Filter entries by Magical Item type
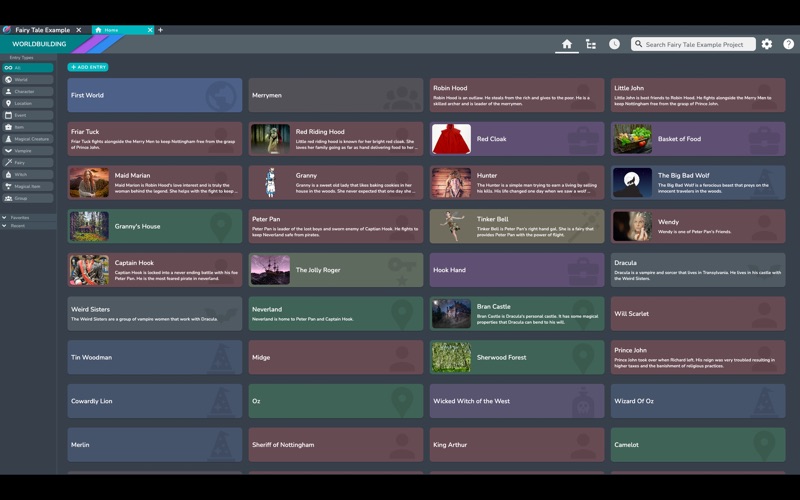The width and height of the screenshot is (800, 500). (28, 186)
